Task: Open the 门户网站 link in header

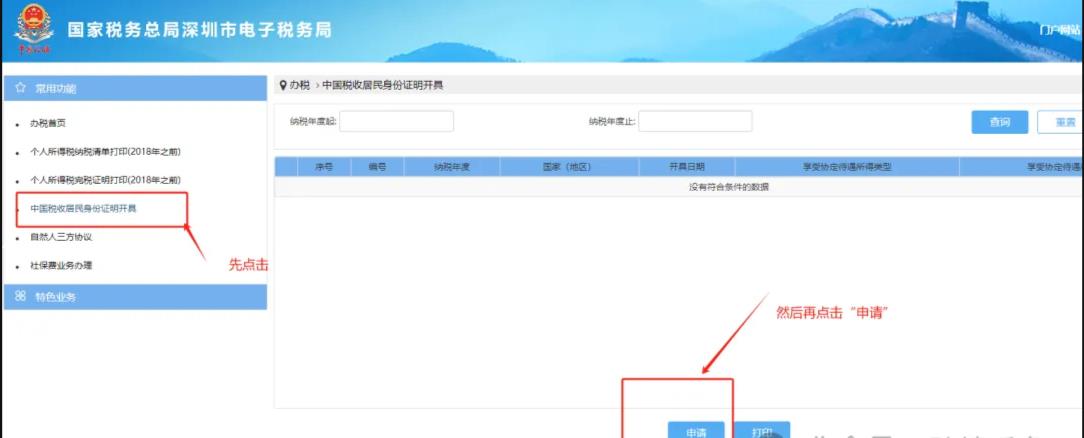Action: pyautogui.click(x=1060, y=30)
